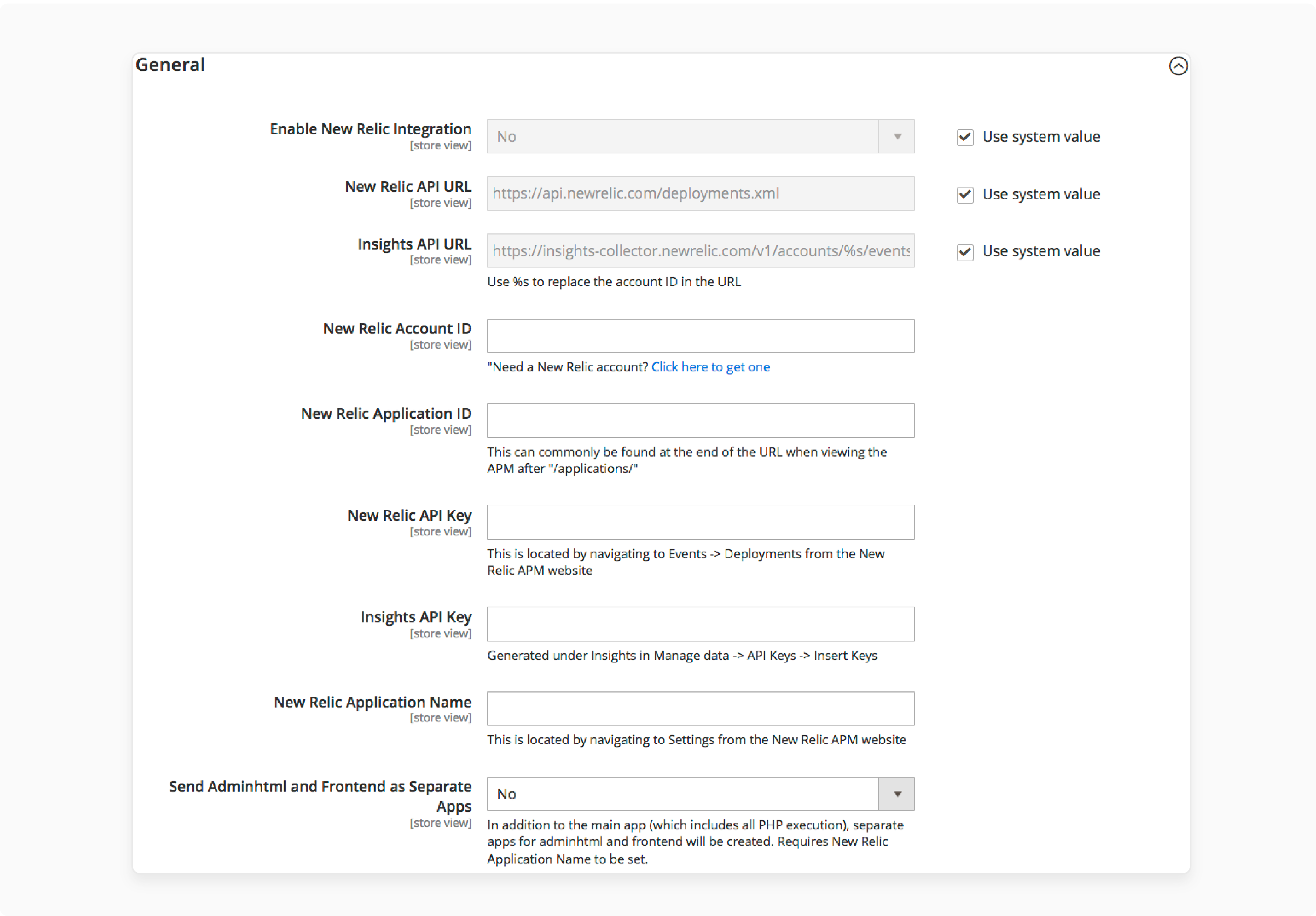This screenshot has width=1316, height=916.
Task: Open Enable New Relic Integration dropdown
Action: (x=701, y=137)
